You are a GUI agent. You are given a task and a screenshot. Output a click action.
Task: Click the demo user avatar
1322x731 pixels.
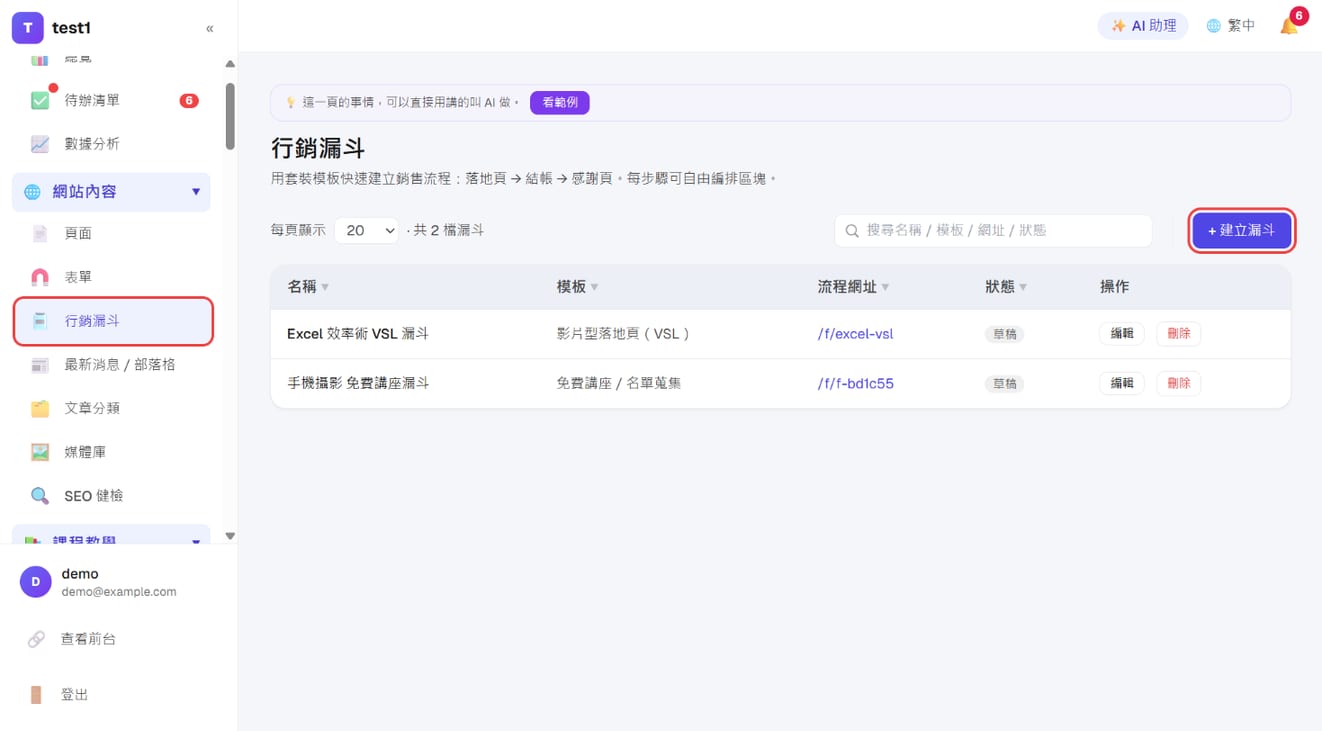(35, 582)
